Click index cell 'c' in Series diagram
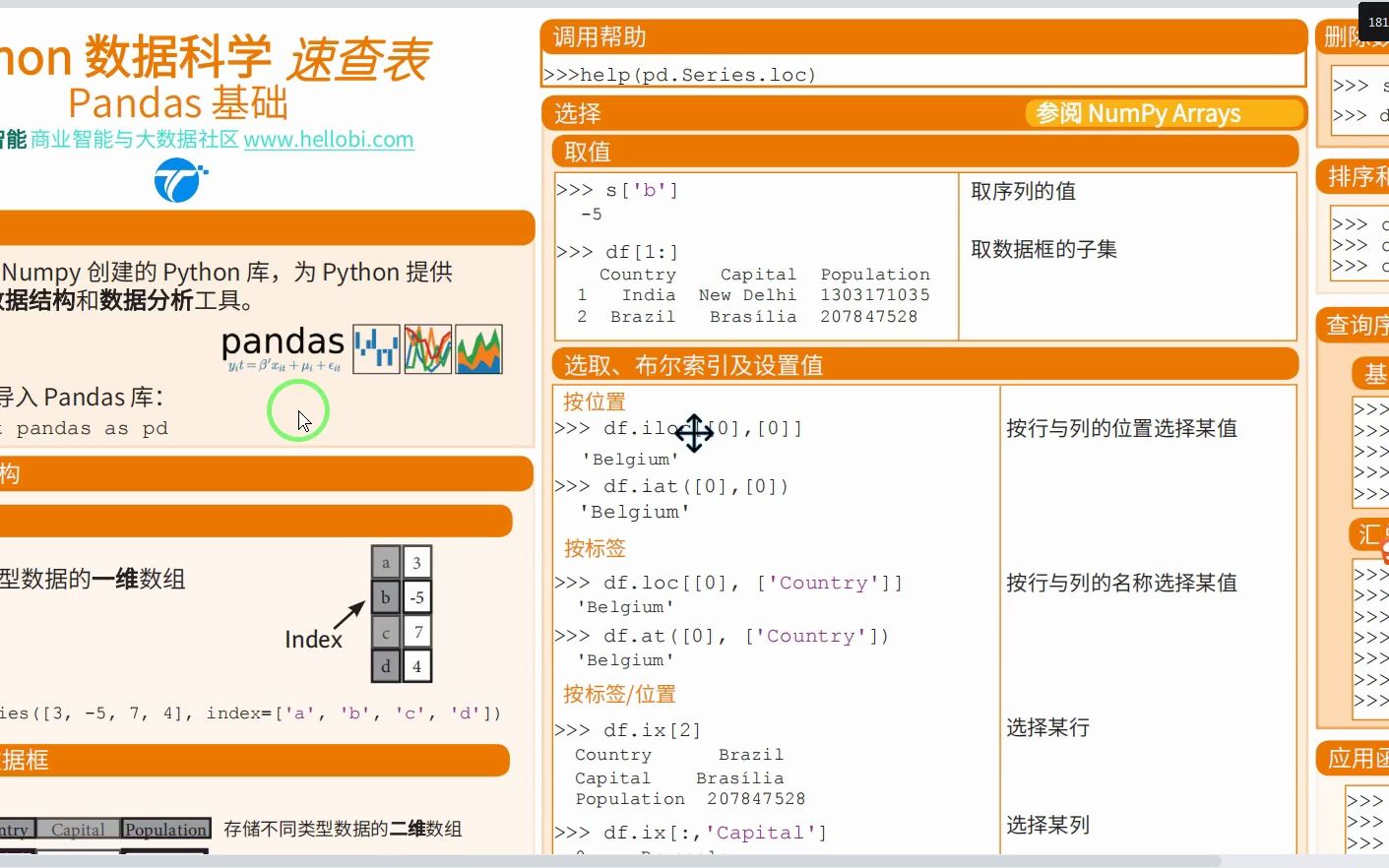 (x=386, y=632)
